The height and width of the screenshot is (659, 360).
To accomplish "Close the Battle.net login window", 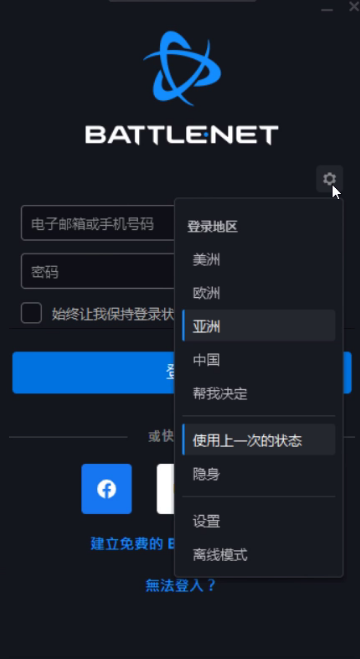I will (354, 7).
